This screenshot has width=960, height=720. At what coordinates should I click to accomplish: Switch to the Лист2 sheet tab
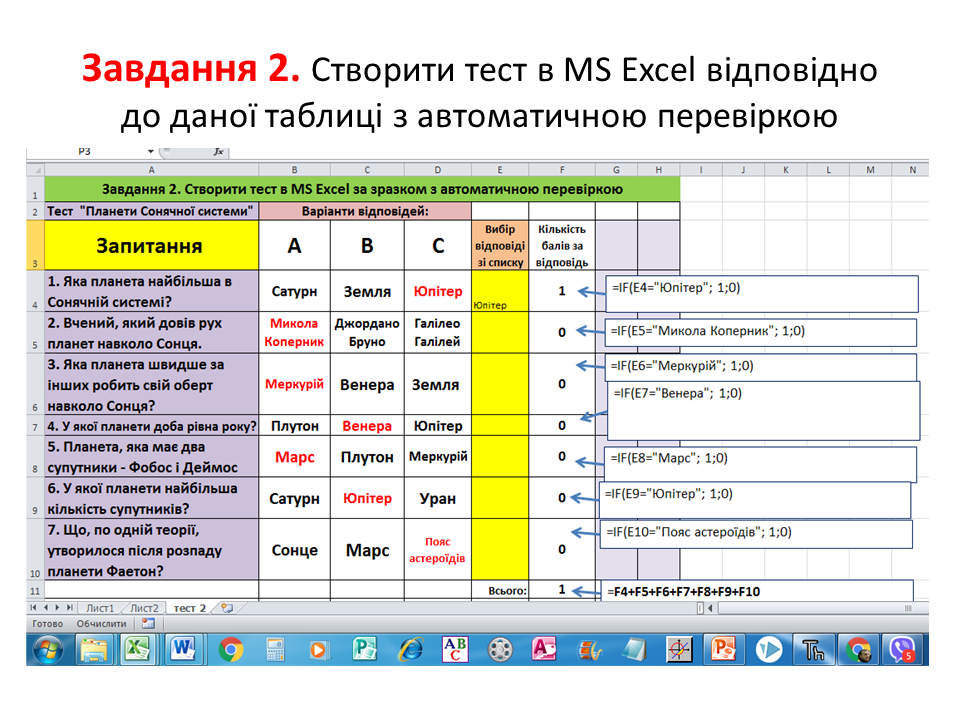pos(144,608)
